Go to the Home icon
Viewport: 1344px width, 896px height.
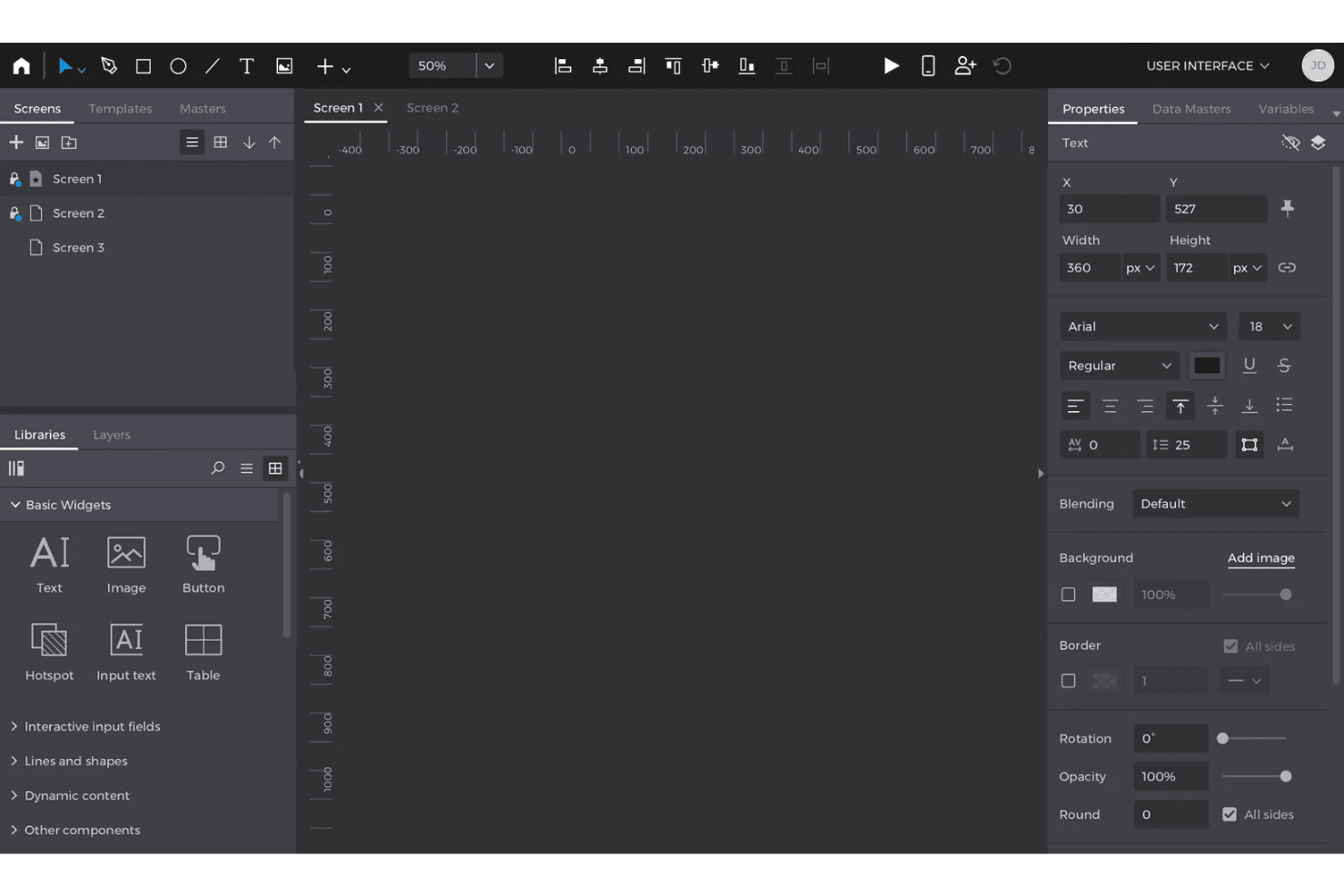[22, 66]
